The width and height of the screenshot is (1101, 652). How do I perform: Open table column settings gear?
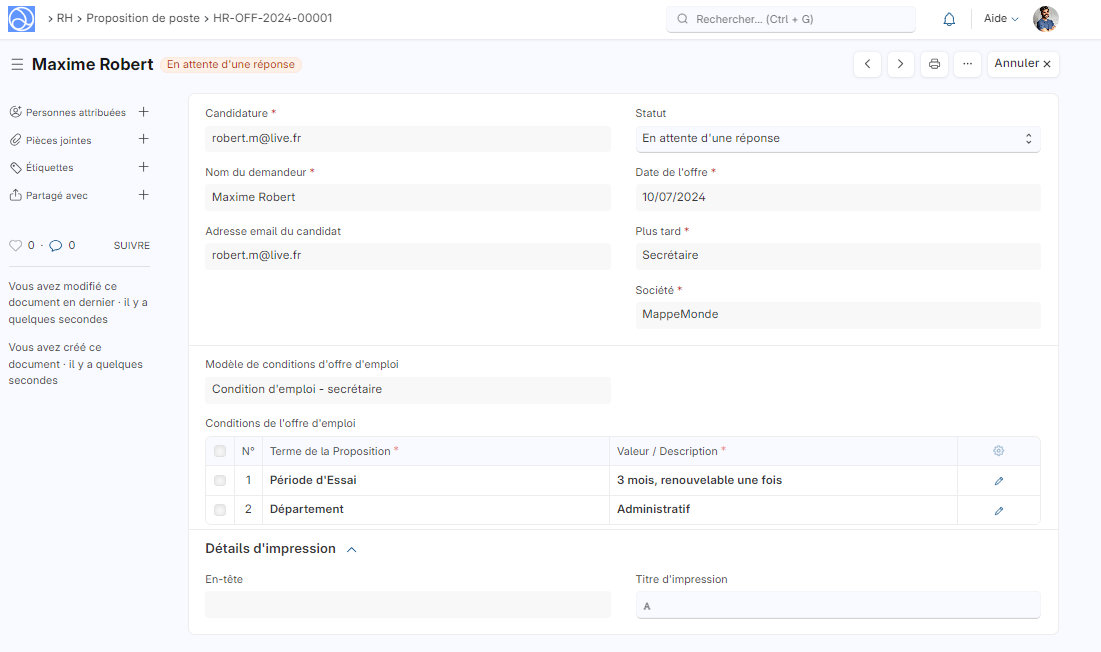[998, 451]
